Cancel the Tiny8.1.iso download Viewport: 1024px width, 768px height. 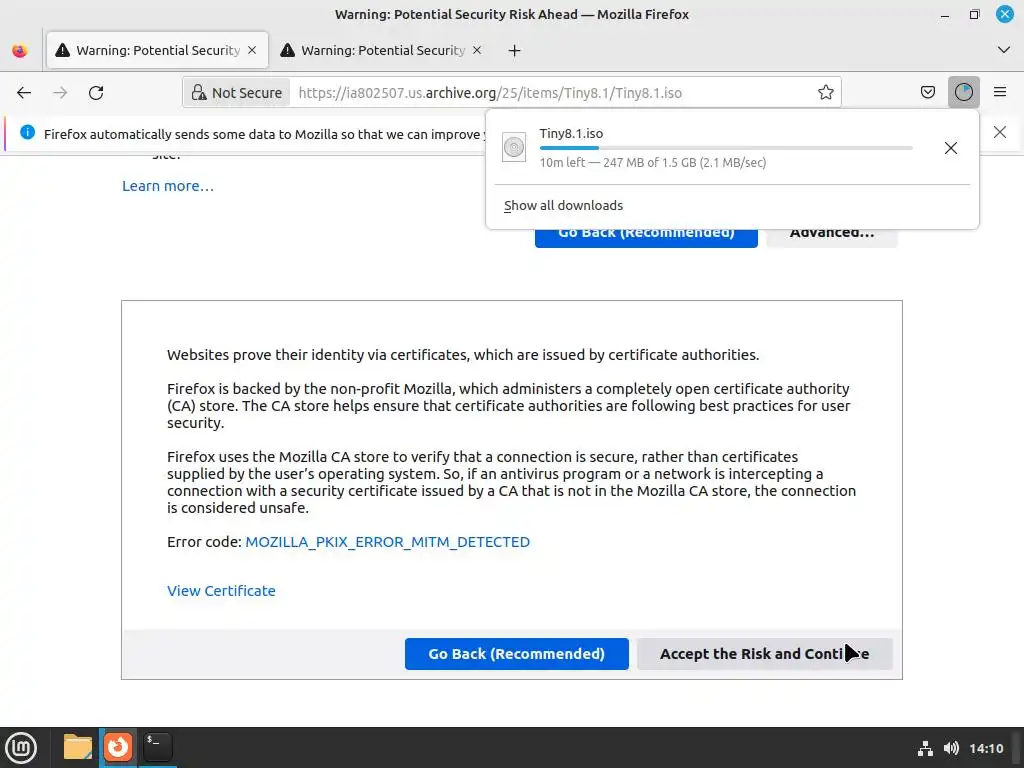click(951, 148)
